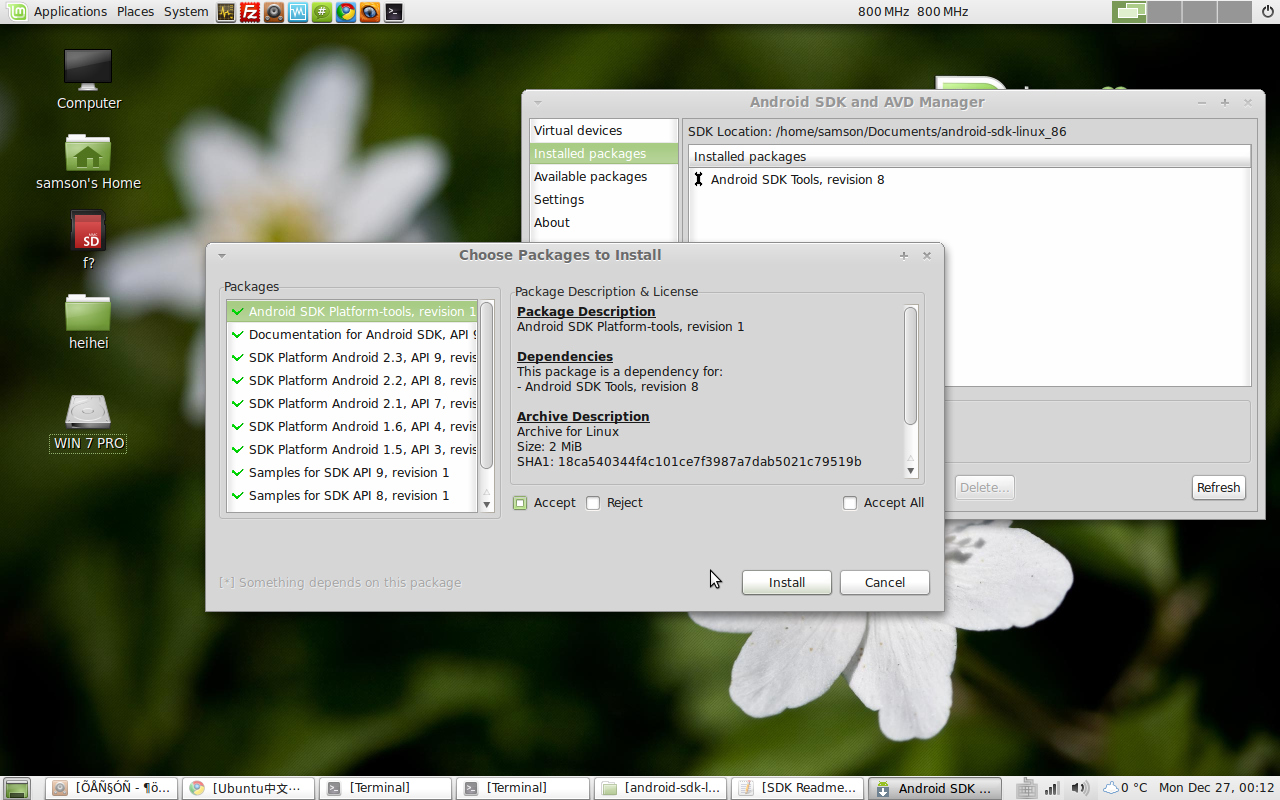Screen dimensions: 1280x800
Task: Select SDK Platform Android 2.2, API 8 package
Action: (x=352, y=381)
